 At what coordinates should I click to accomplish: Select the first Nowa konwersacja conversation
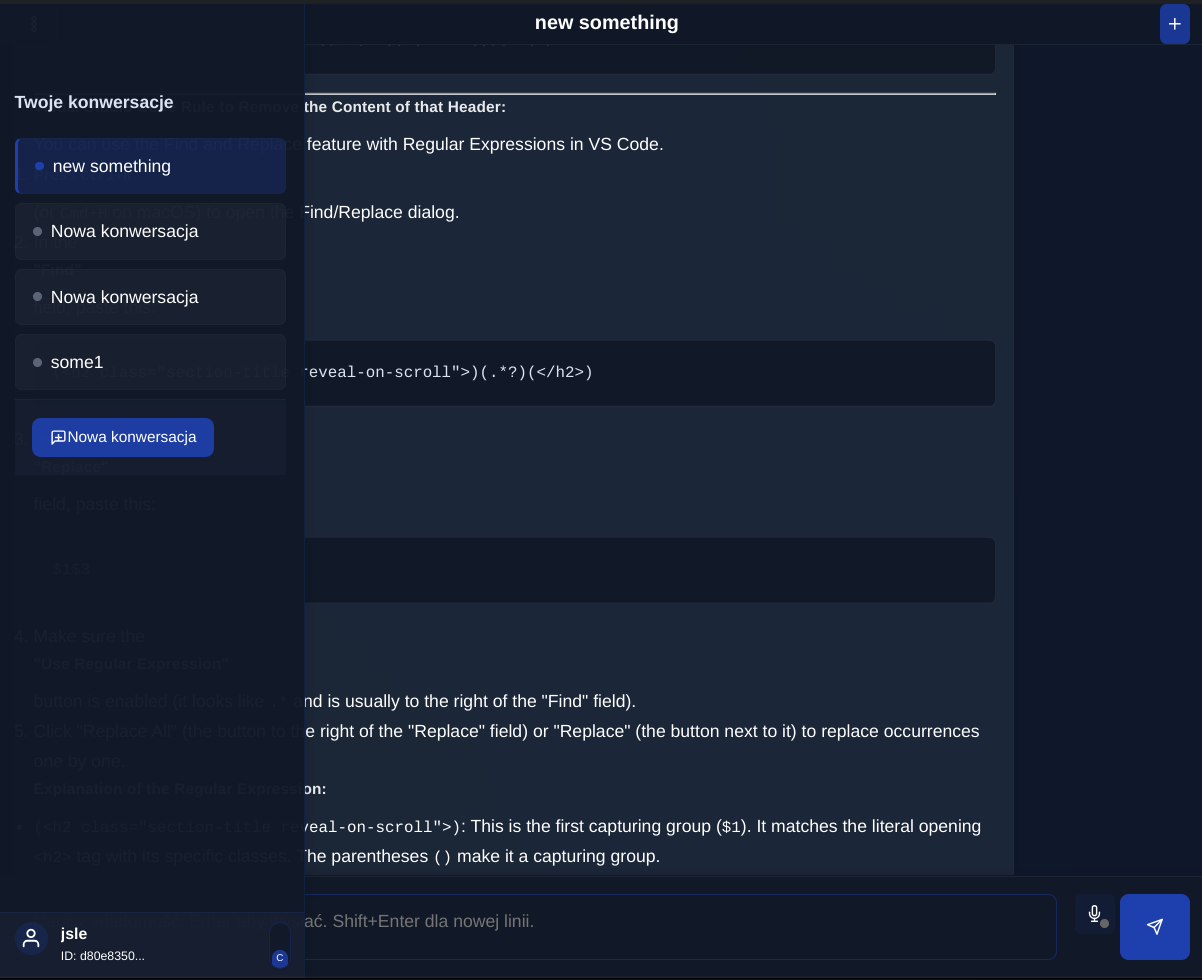click(150, 231)
